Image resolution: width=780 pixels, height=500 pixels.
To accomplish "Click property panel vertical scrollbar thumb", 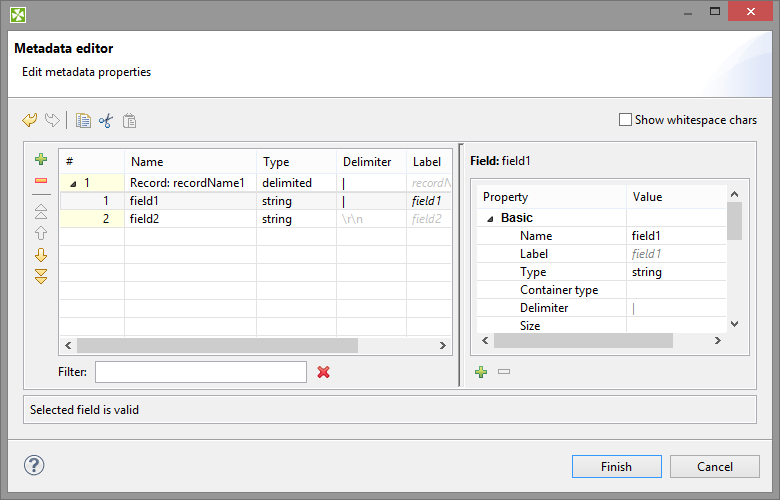I will coord(734,221).
